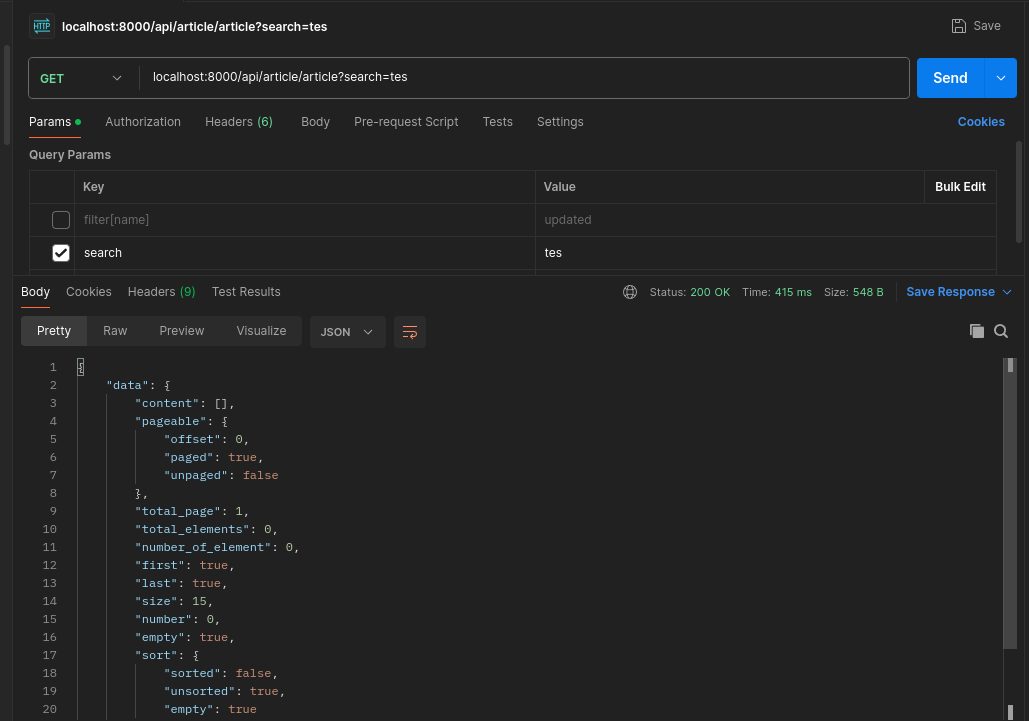Open the Cookies link
This screenshot has height=721, width=1029.
tap(981, 122)
